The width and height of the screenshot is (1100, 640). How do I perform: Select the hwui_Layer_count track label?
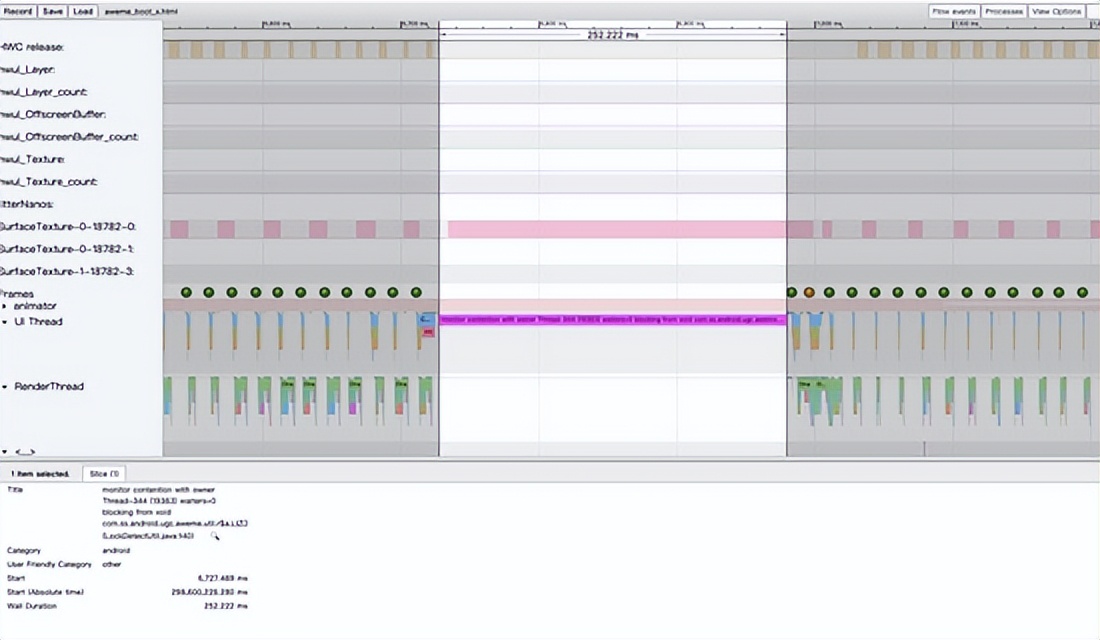click(x=43, y=92)
